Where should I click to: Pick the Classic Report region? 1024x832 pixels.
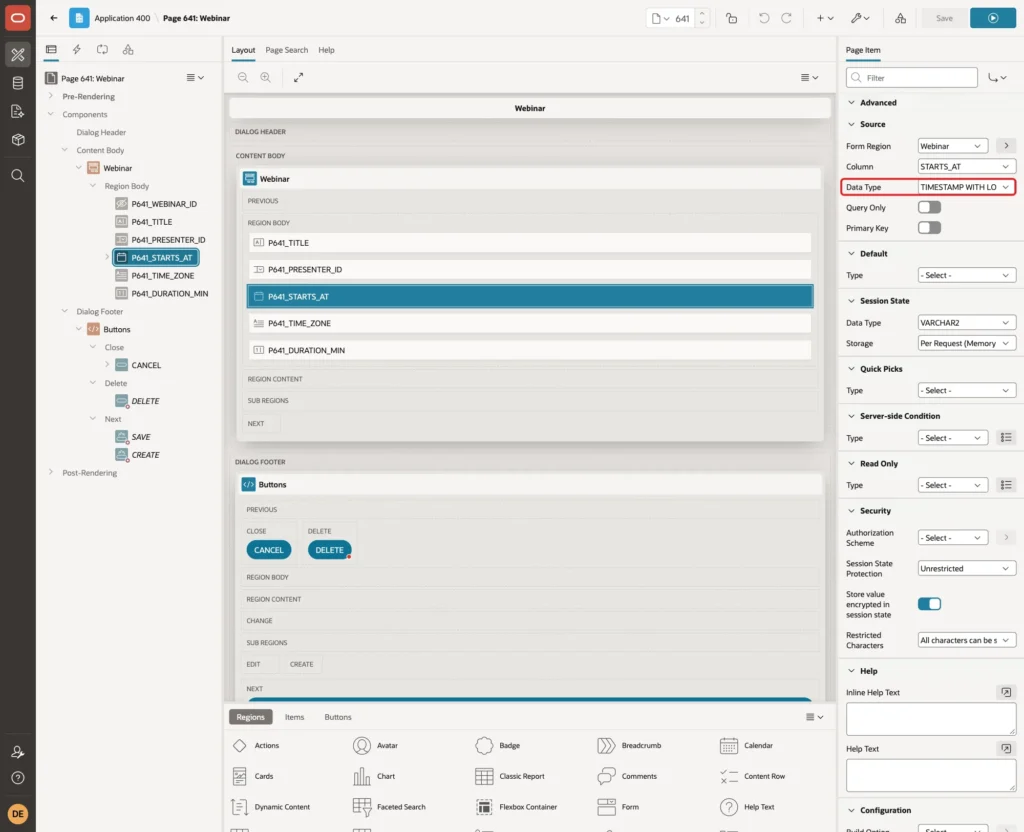[x=510, y=776]
